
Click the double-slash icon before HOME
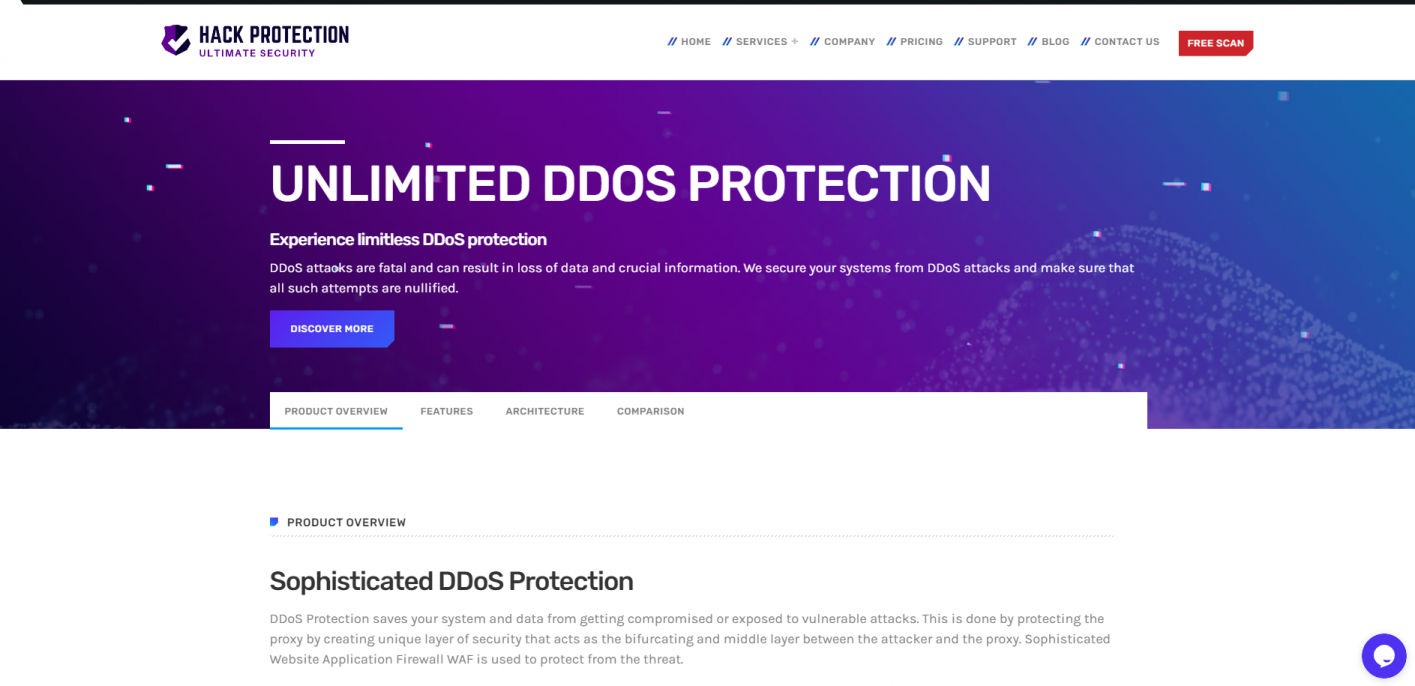point(671,41)
